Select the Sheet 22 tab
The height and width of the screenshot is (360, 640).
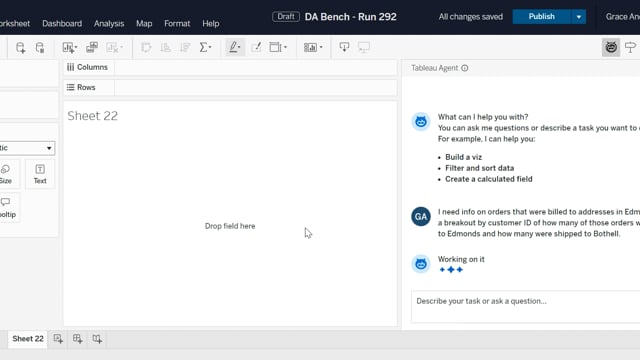click(x=28, y=339)
